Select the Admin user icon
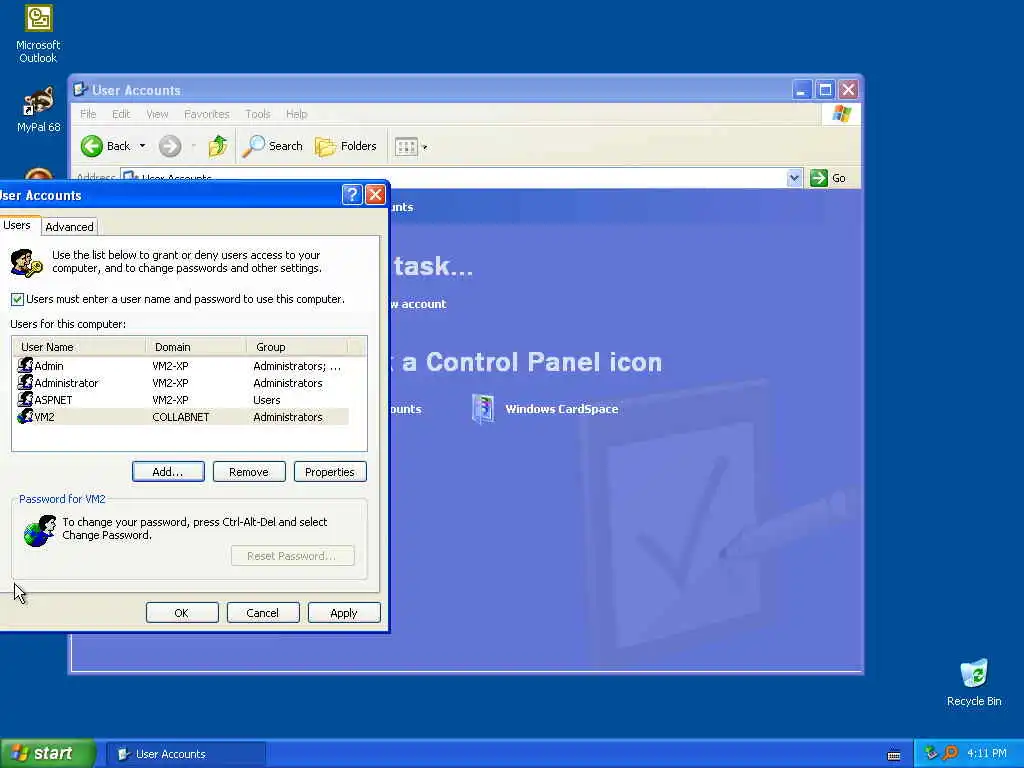The width and height of the screenshot is (1024, 768). click(25, 365)
